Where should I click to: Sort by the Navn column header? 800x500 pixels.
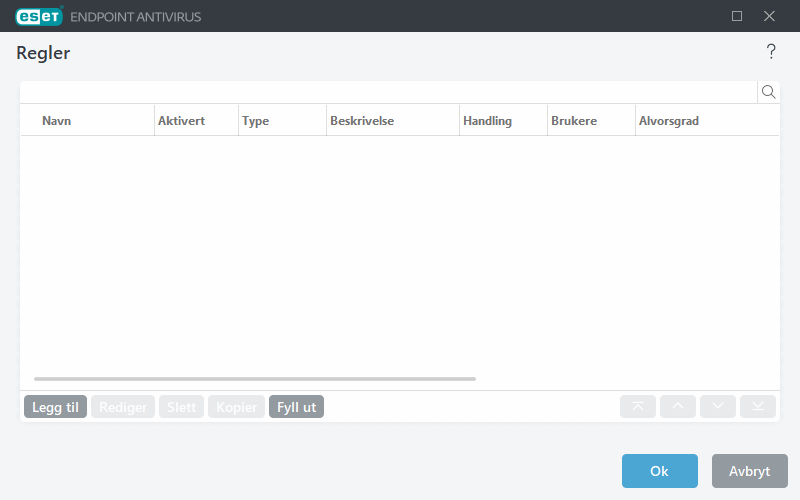[56, 121]
